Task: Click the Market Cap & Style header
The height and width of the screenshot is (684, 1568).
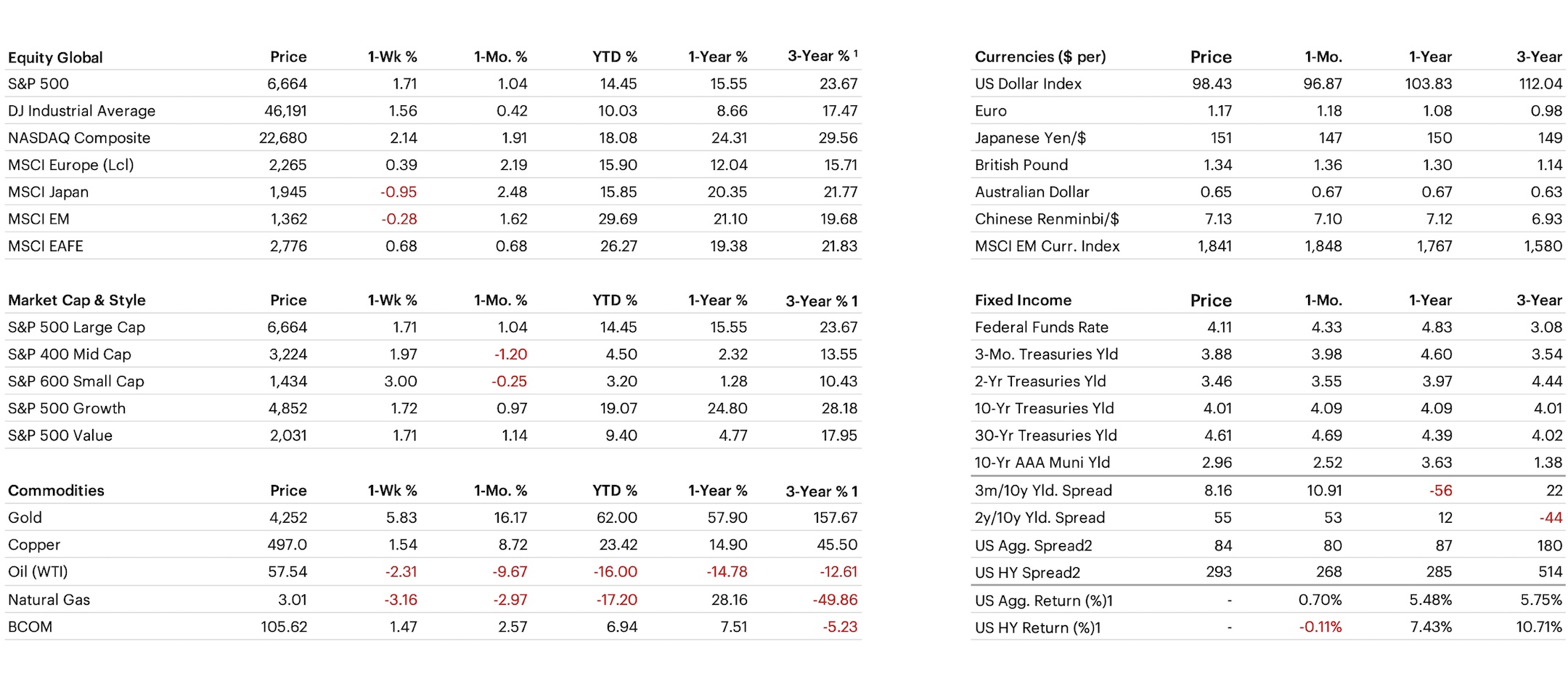Action: click(x=76, y=300)
